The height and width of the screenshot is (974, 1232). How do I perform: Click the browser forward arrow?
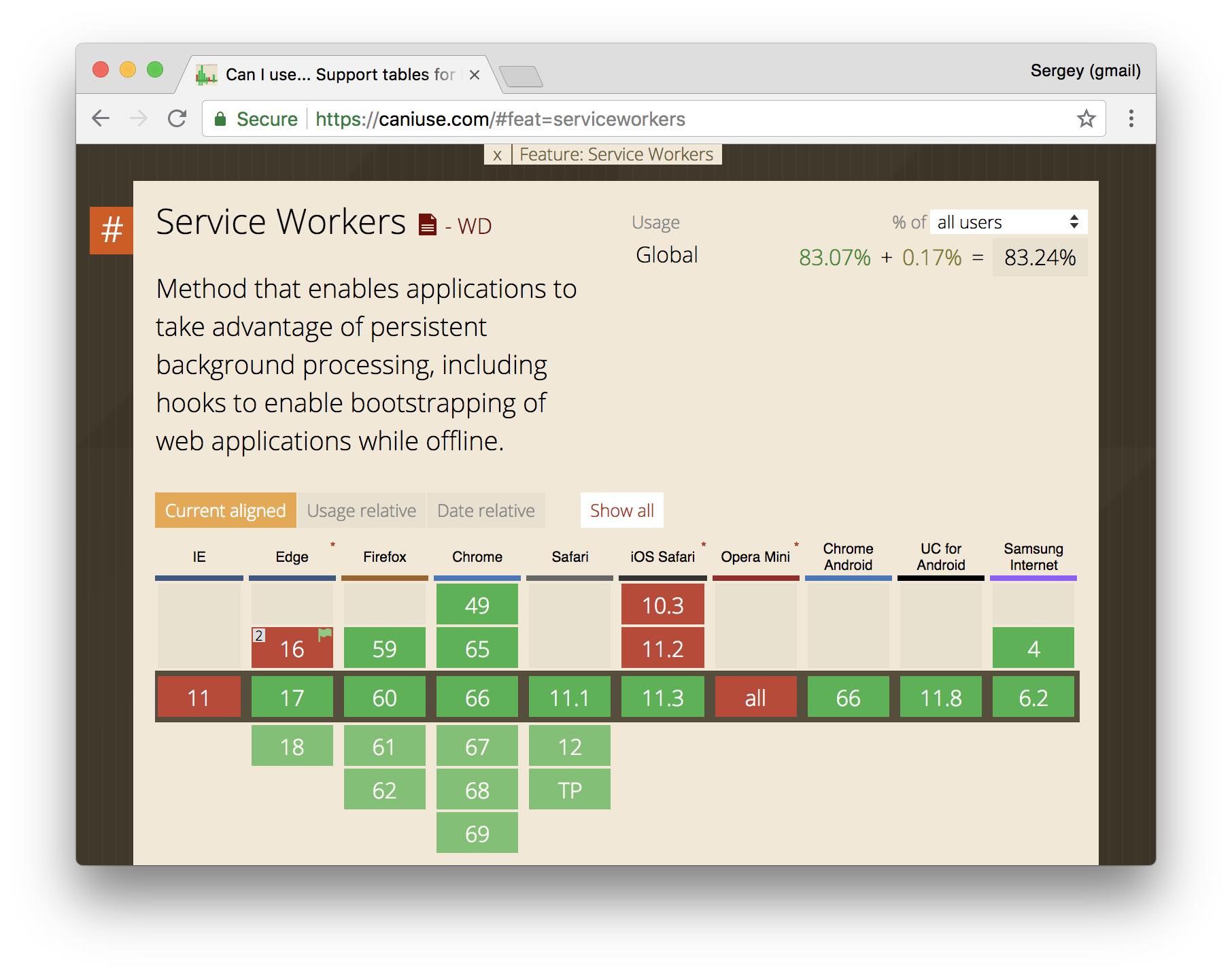pyautogui.click(x=139, y=118)
